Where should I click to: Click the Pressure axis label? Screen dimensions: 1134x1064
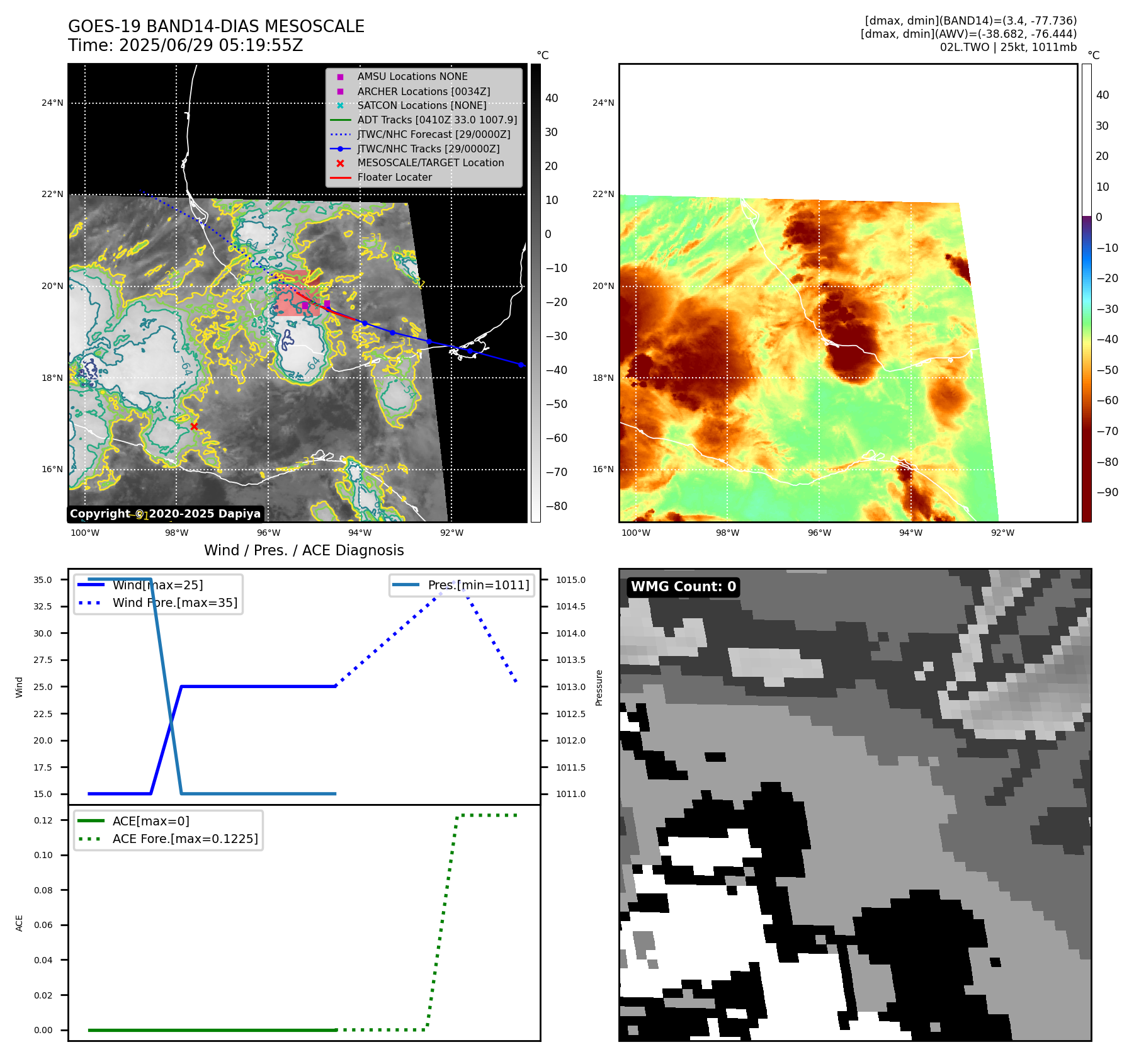(599, 688)
